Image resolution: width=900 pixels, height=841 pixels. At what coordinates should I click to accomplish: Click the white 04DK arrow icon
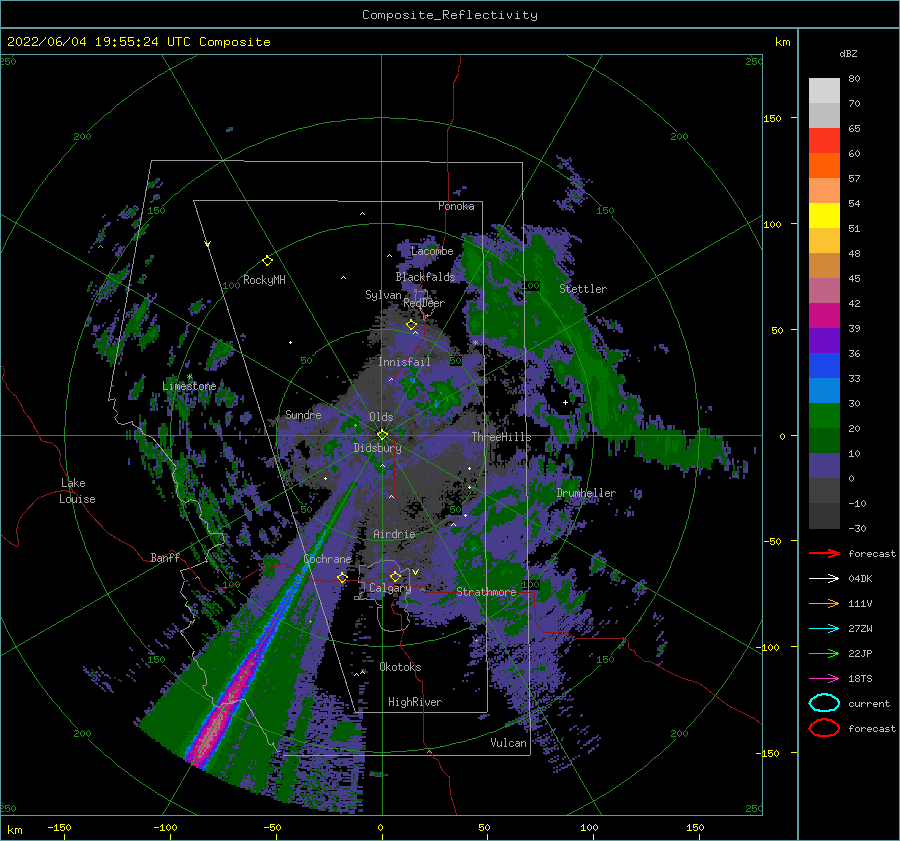click(x=824, y=578)
